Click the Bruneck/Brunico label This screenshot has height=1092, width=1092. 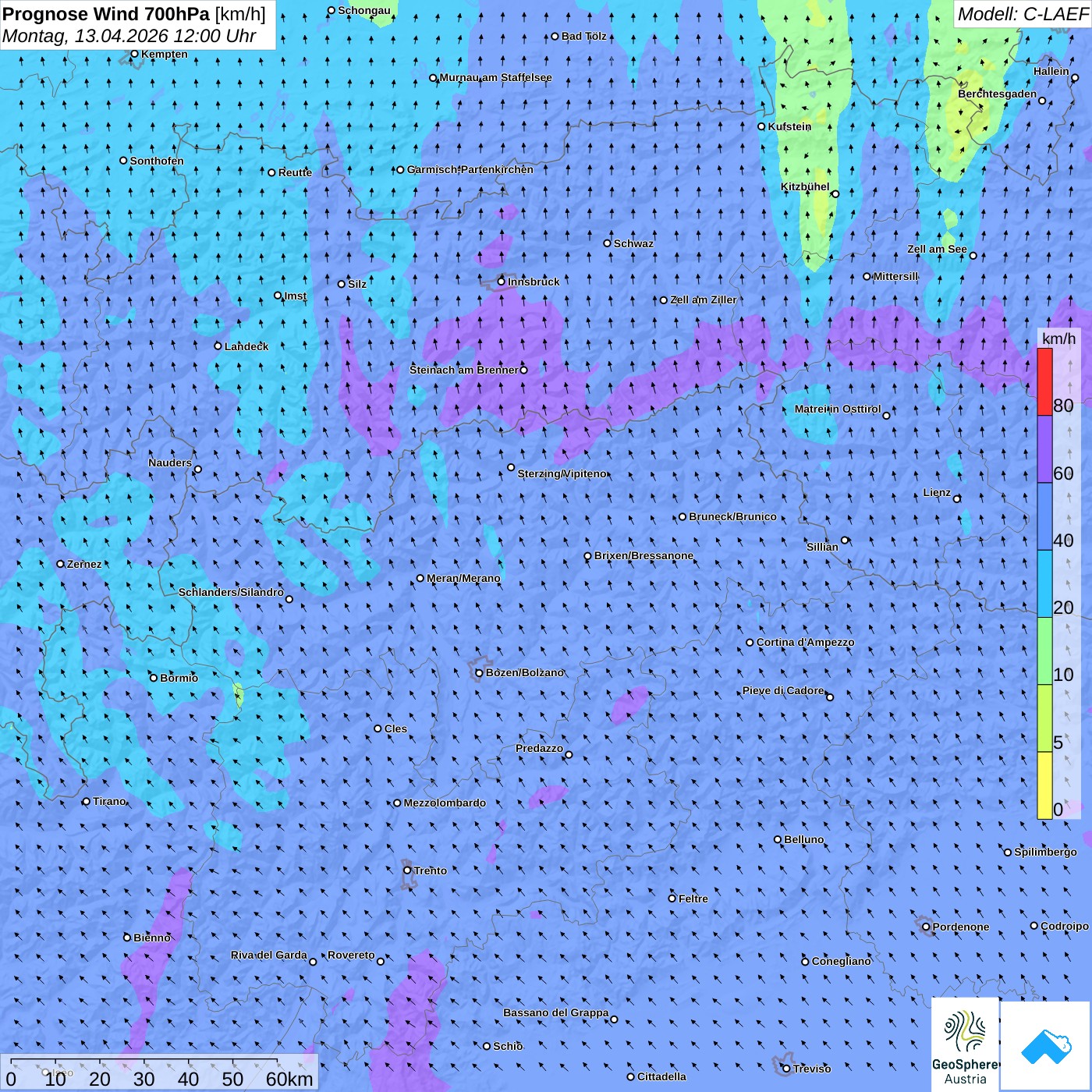coord(732,516)
